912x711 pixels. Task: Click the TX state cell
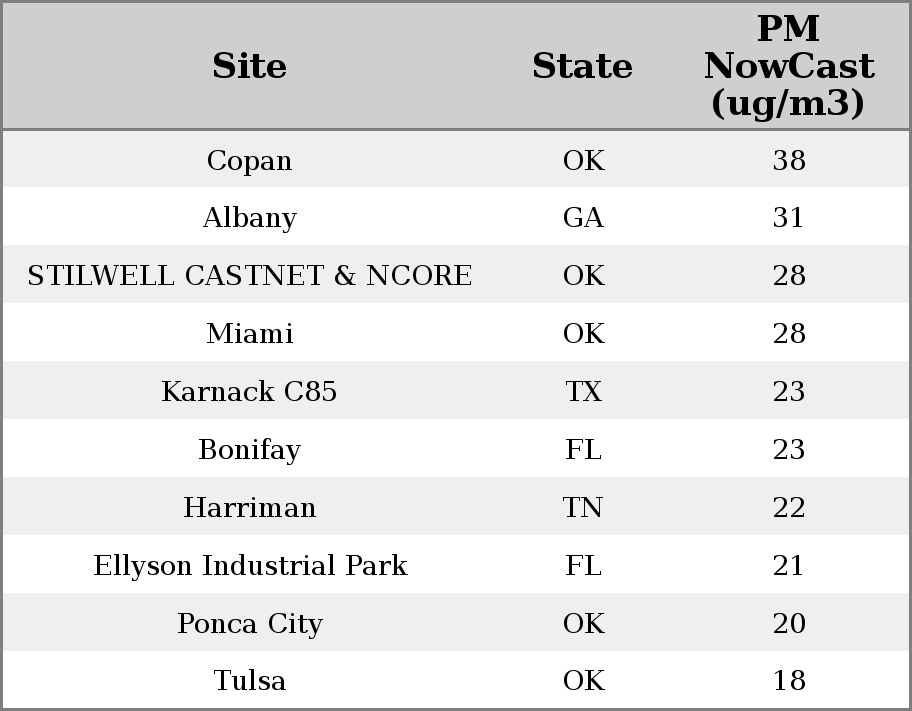[x=583, y=392]
